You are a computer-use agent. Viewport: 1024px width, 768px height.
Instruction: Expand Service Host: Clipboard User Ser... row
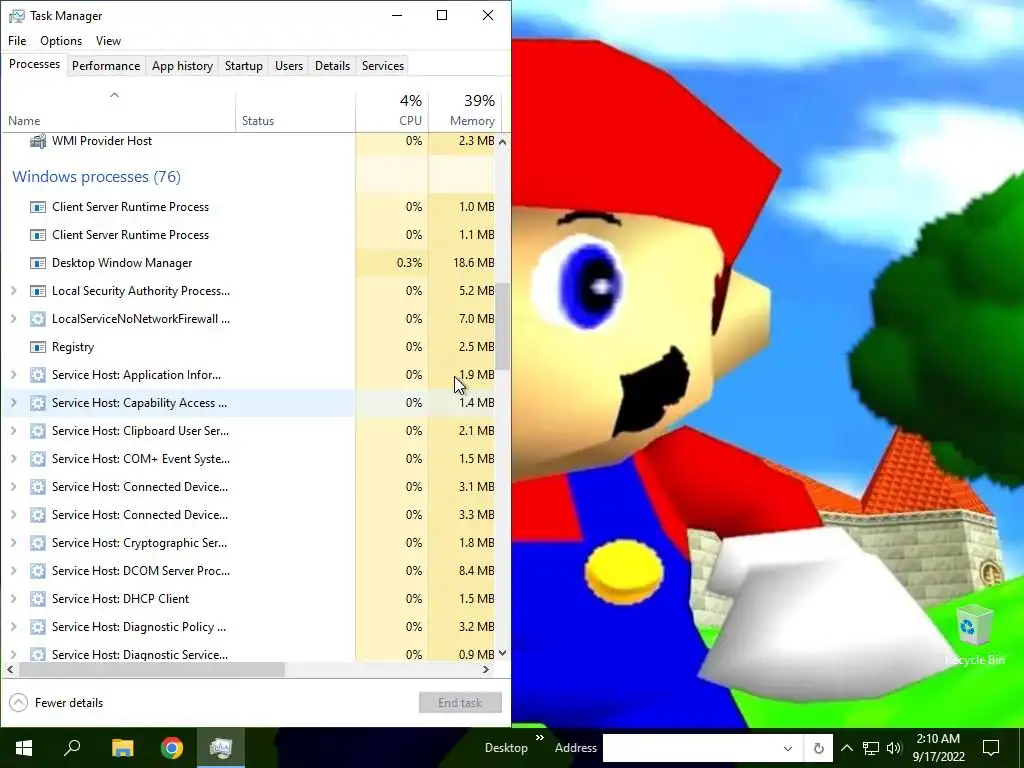click(x=13, y=431)
